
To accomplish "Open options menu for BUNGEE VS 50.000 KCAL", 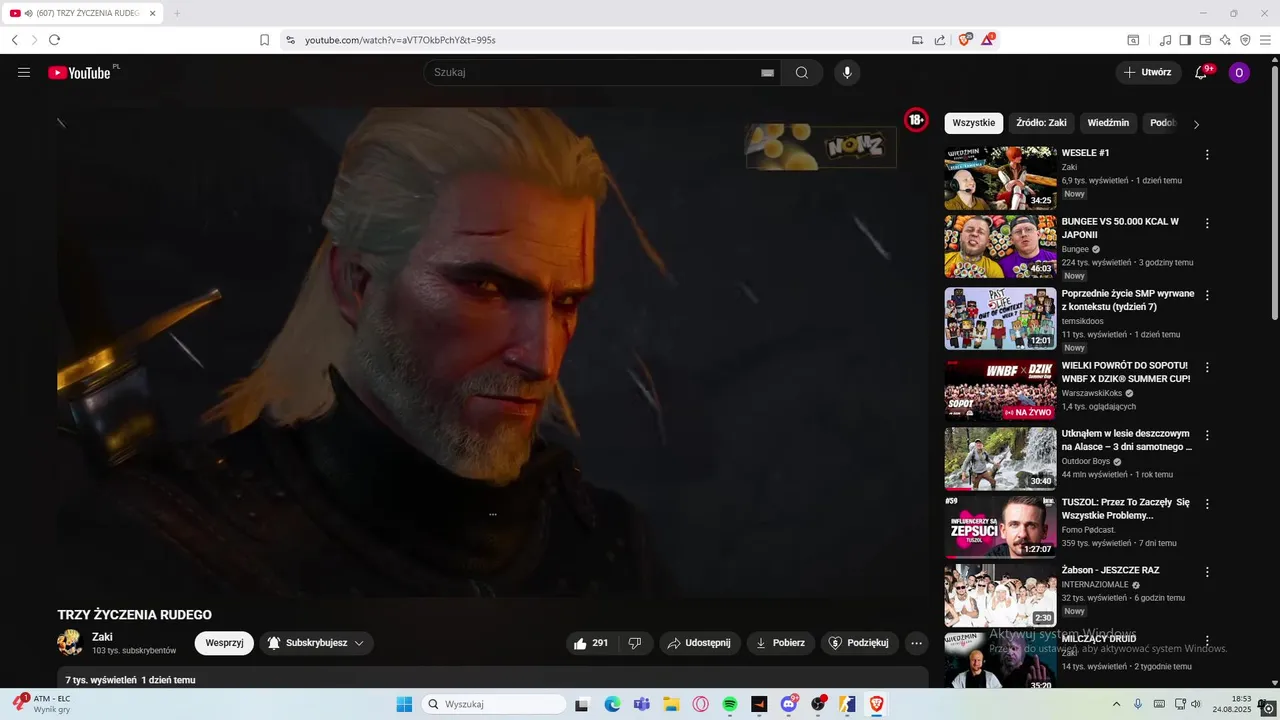I will pos(1207,224).
